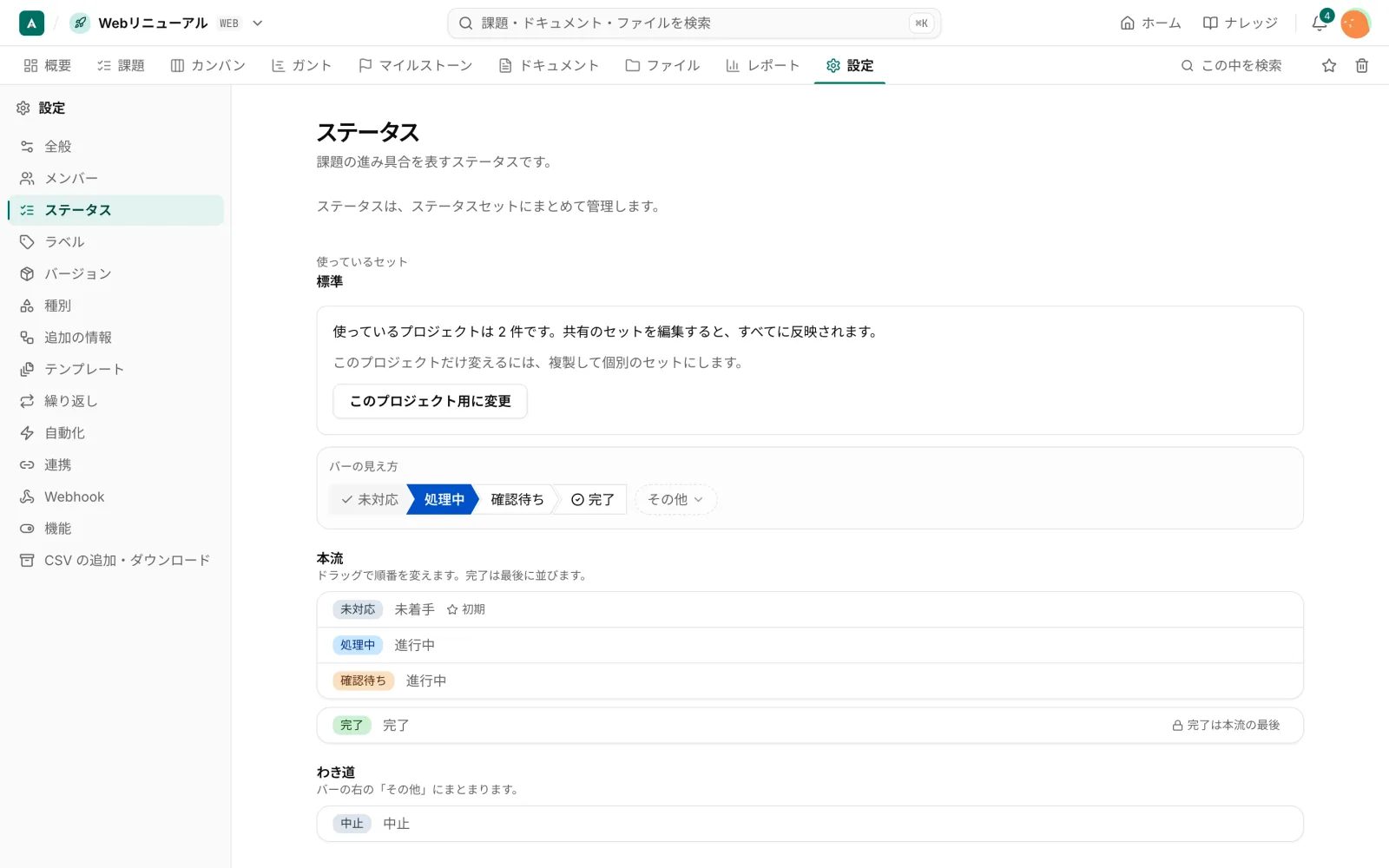Click 完了 step in status bar preview
The height and width of the screenshot is (868, 1389).
pyautogui.click(x=592, y=499)
